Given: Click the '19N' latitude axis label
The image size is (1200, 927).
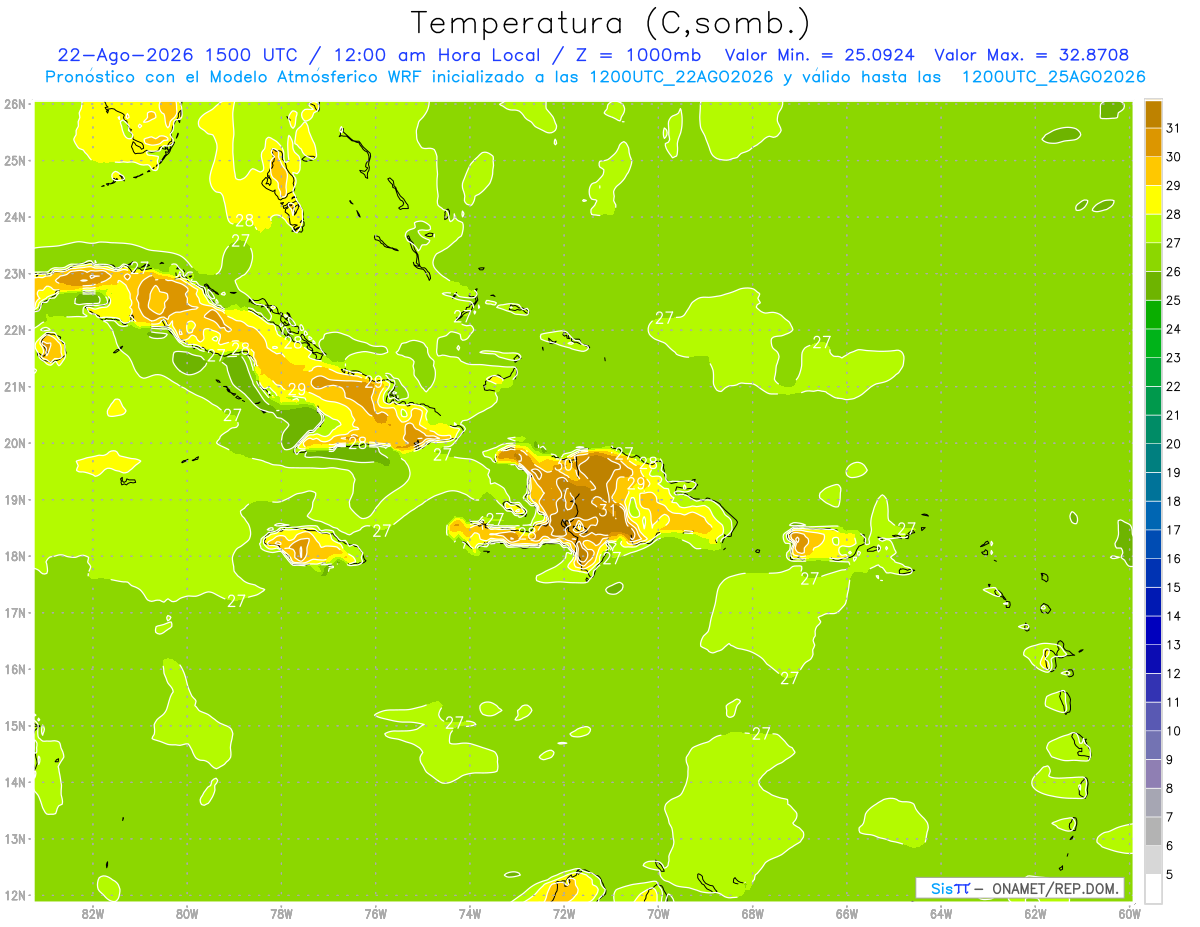Looking at the screenshot, I should coord(16,499).
